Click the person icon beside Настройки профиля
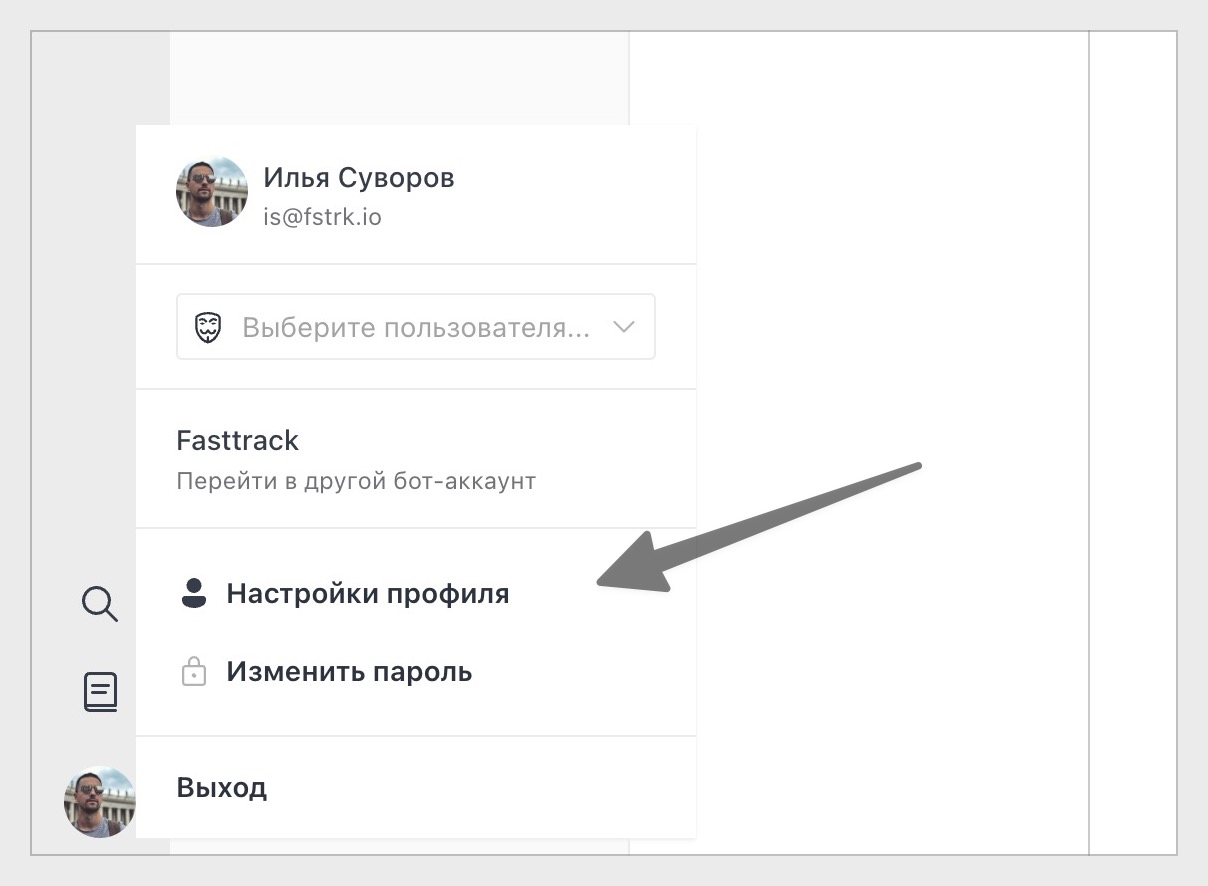The width and height of the screenshot is (1208, 886). click(193, 593)
